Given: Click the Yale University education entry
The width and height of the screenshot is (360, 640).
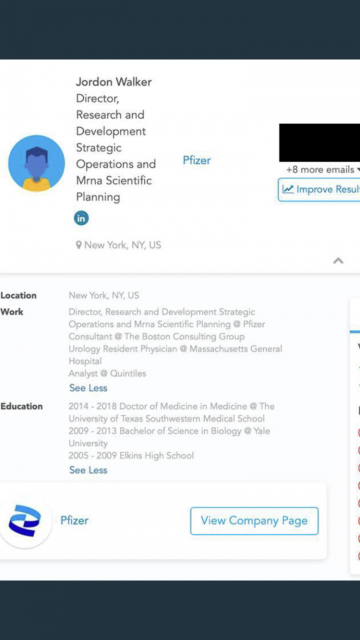Looking at the screenshot, I should coord(169,437).
